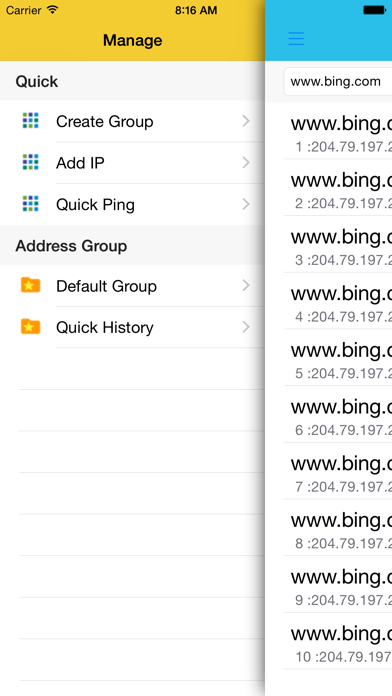Select ping result row 3
The width and height of the screenshot is (392, 696).
338,244
